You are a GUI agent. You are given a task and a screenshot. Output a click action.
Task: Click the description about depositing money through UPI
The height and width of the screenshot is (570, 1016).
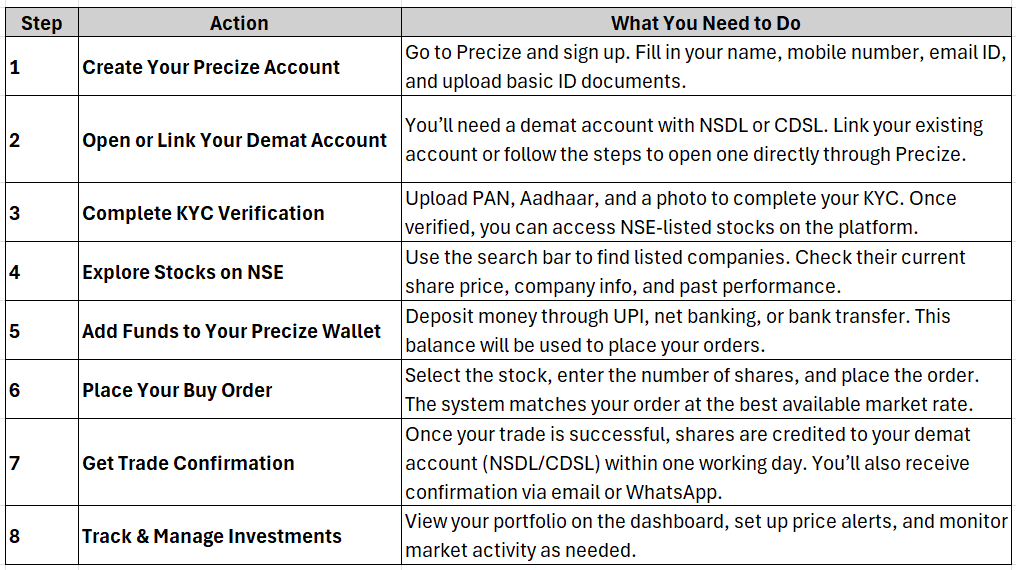click(705, 331)
